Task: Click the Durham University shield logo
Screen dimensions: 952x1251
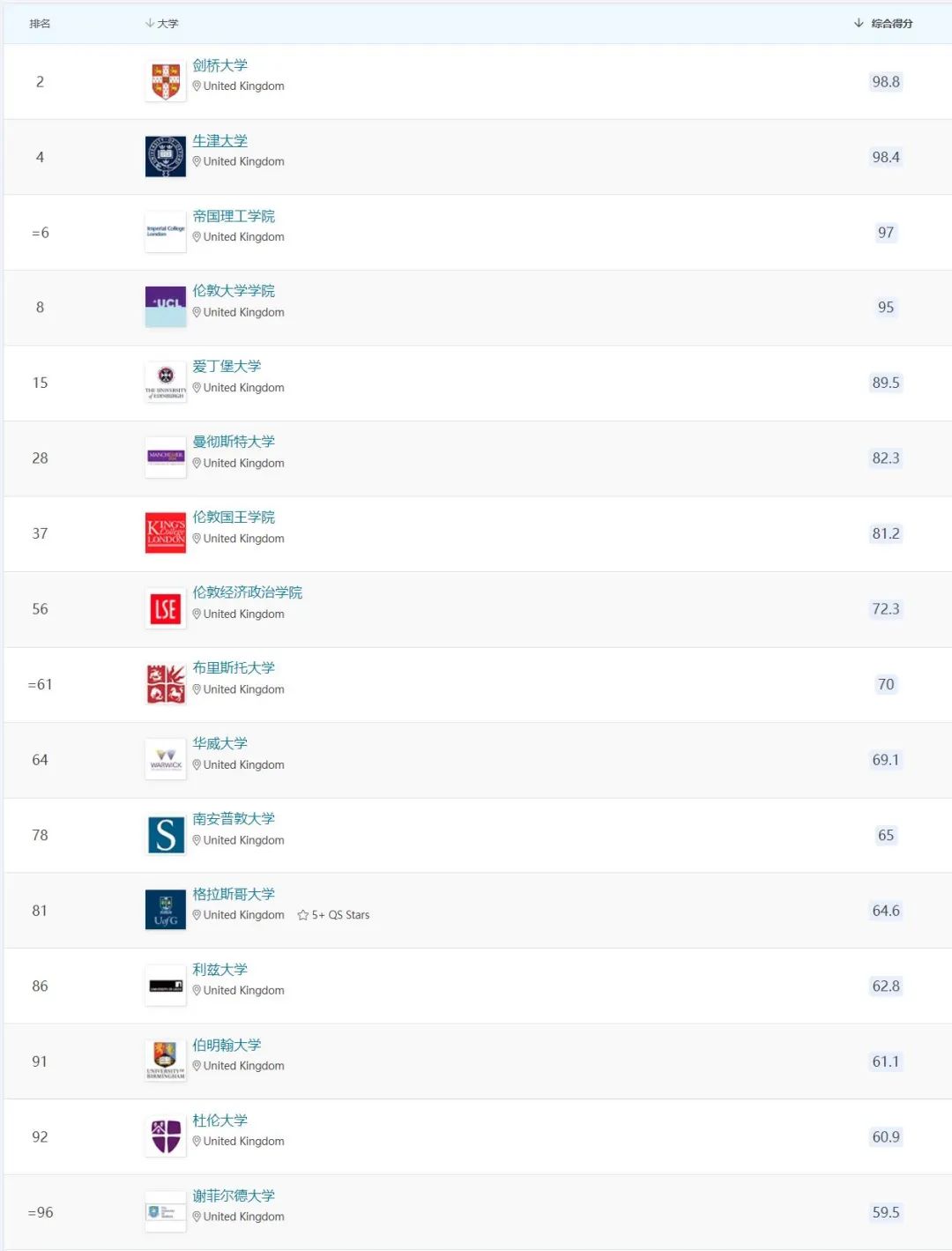Action: 166,1136
